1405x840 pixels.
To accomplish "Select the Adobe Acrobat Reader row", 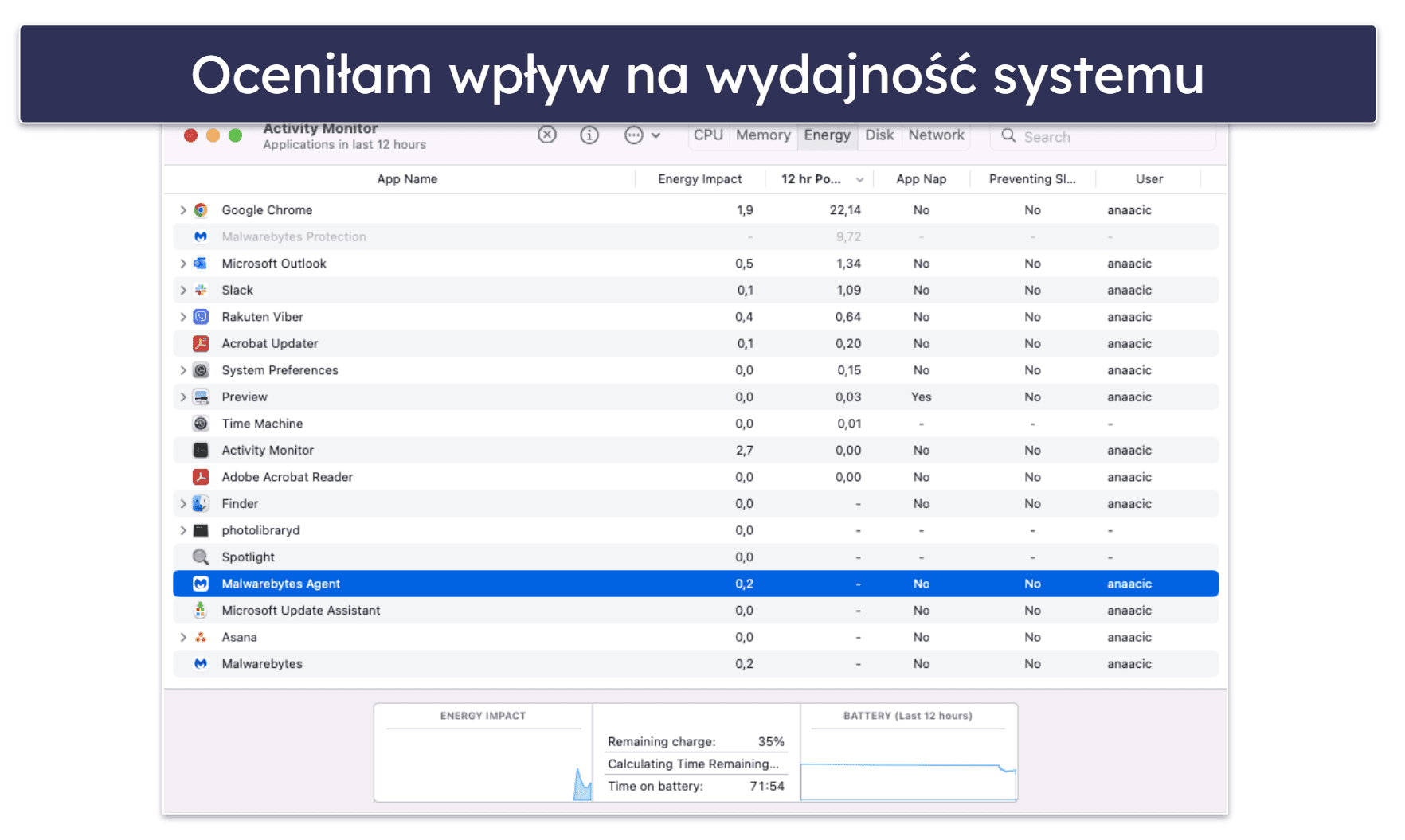I will [695, 477].
